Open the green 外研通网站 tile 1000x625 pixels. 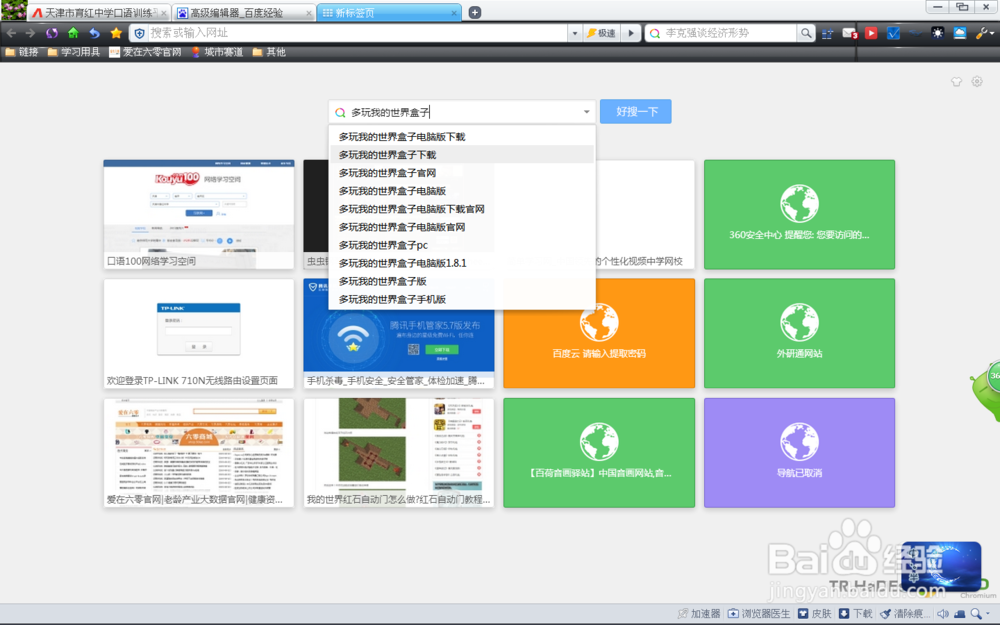click(799, 334)
